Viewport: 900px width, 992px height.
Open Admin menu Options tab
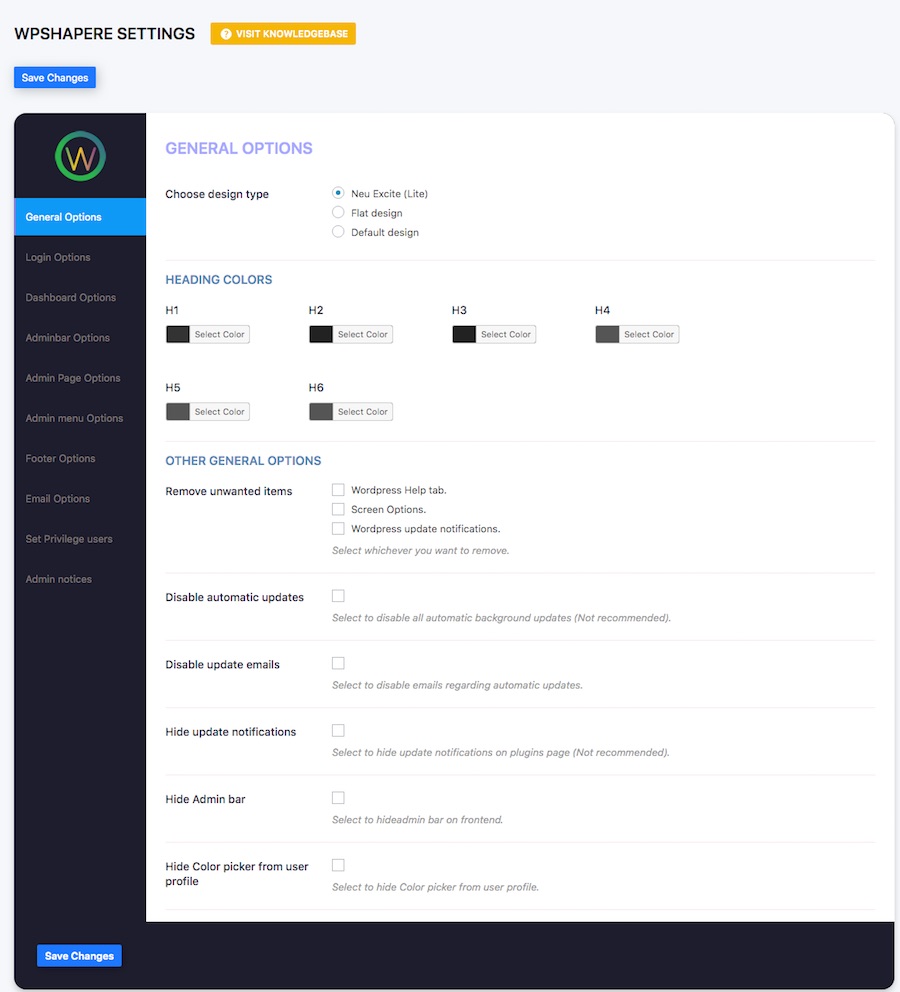click(x=80, y=418)
